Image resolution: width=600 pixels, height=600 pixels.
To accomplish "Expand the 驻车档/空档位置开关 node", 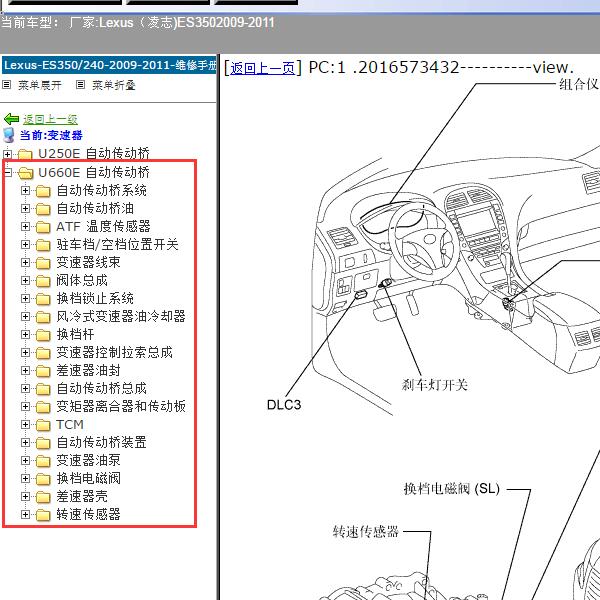I will 25,244.
